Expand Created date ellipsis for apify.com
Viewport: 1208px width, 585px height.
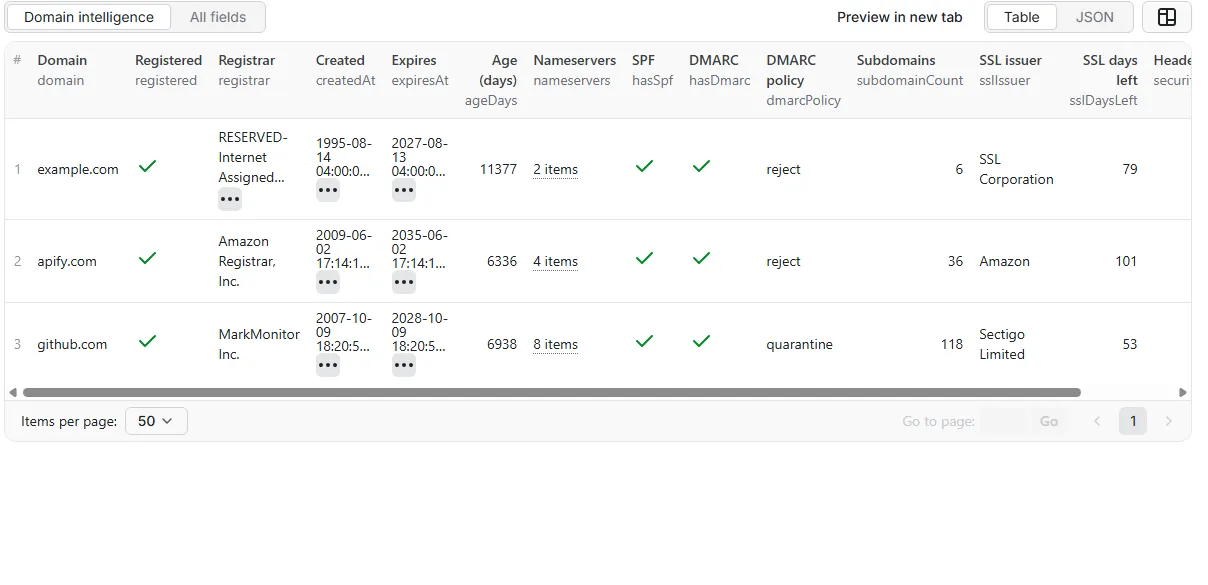328,283
